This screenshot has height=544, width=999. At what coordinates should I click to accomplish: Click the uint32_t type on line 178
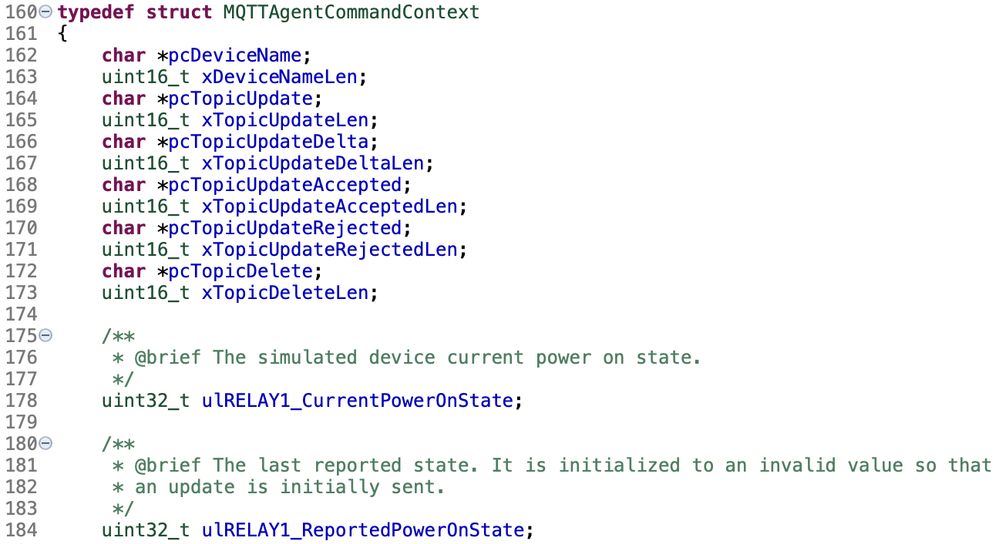(x=146, y=401)
